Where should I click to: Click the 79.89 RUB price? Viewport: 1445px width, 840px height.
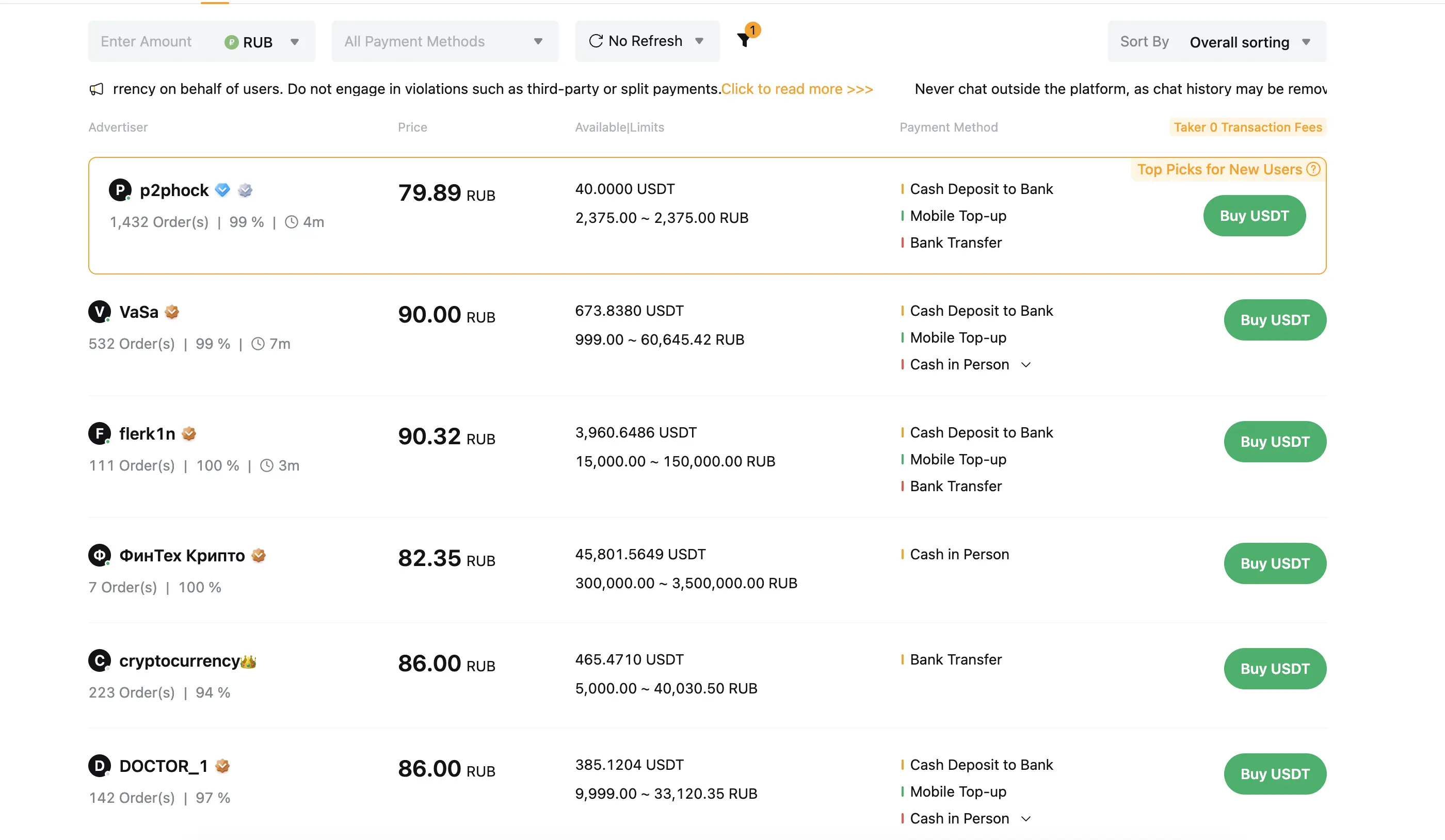pos(447,193)
